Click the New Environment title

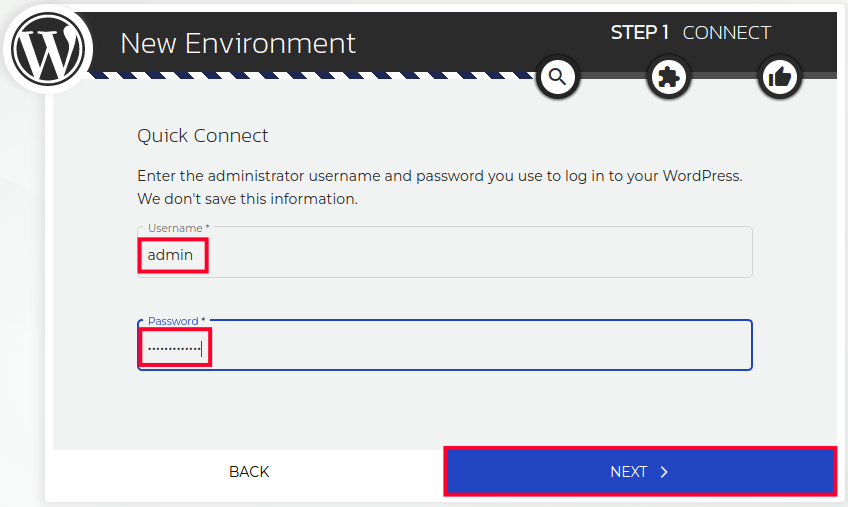[238, 43]
